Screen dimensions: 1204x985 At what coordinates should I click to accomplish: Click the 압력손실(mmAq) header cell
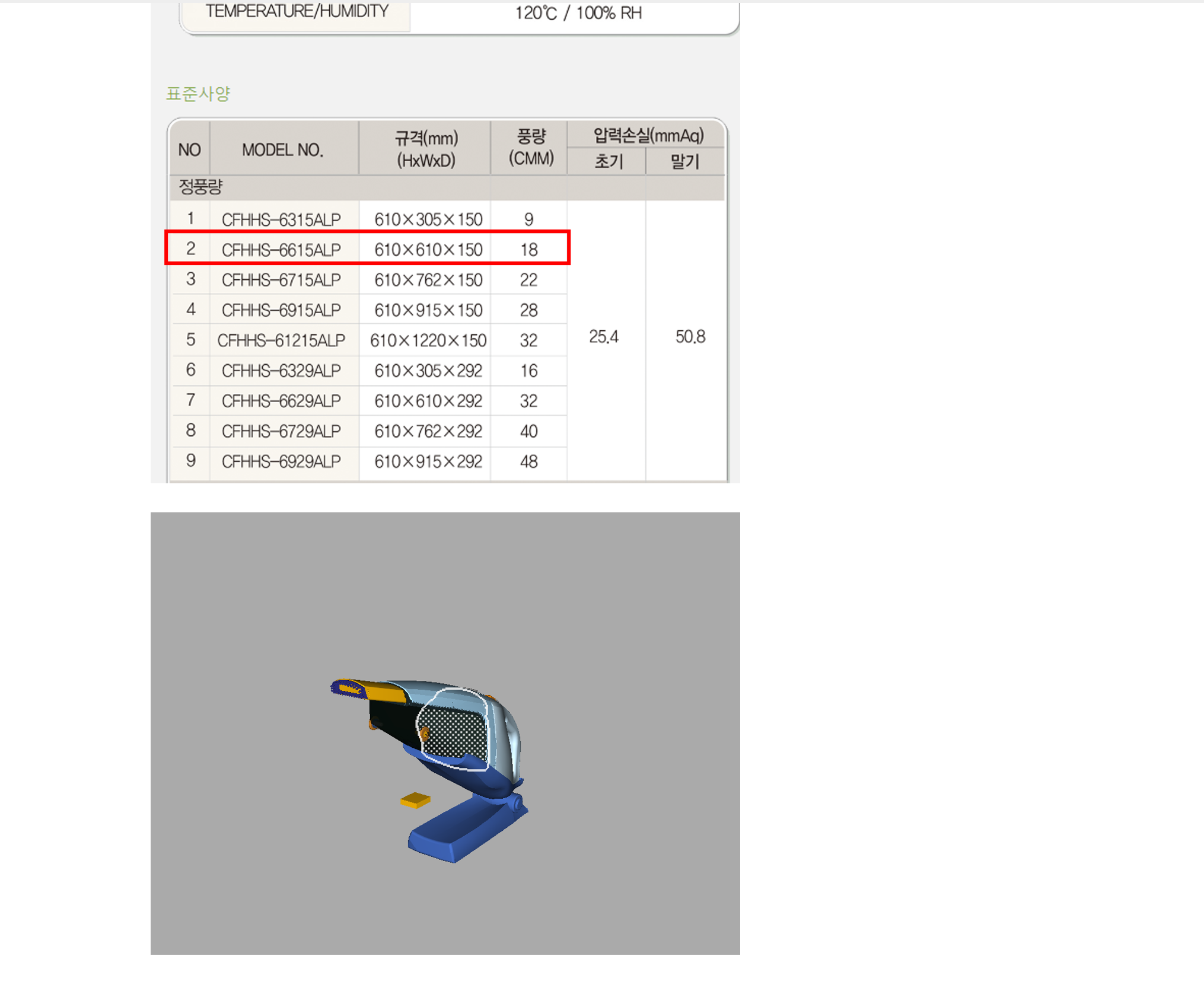pyautogui.click(x=648, y=135)
